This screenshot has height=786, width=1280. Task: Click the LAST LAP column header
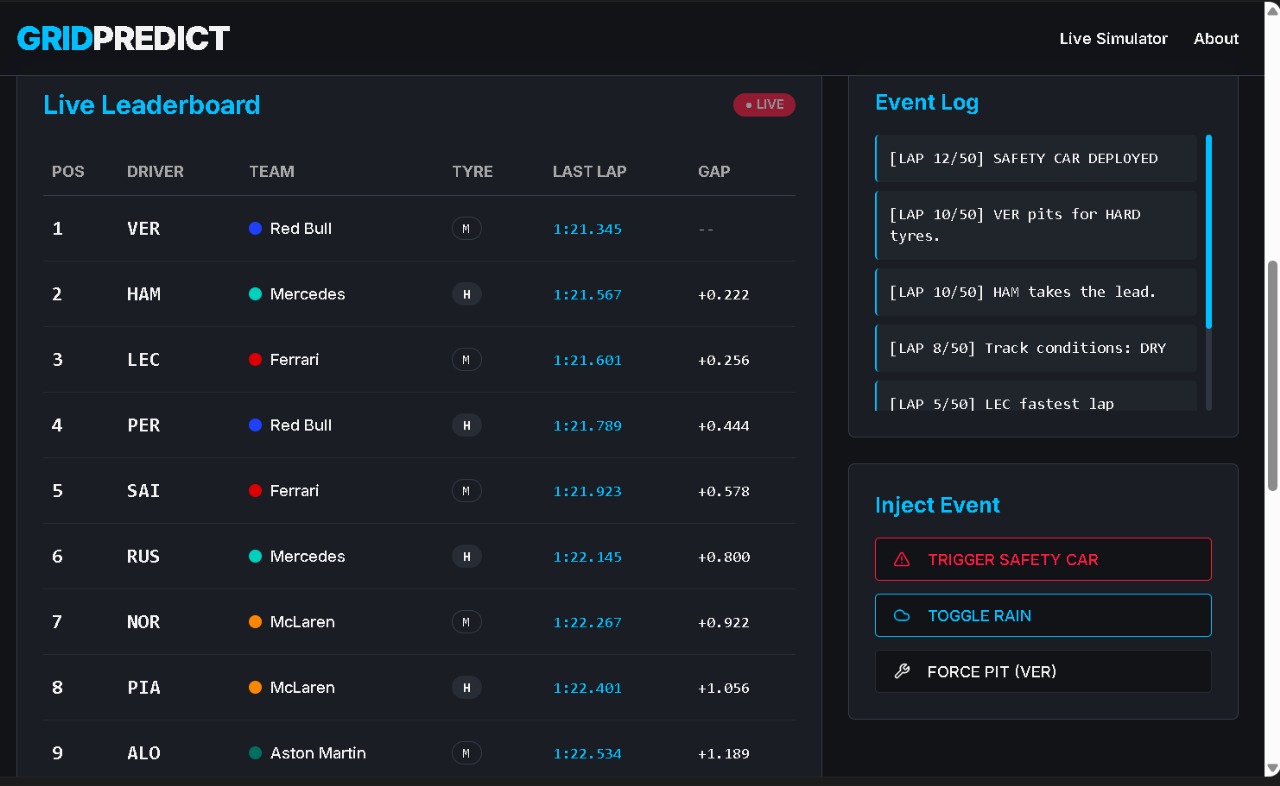[589, 171]
